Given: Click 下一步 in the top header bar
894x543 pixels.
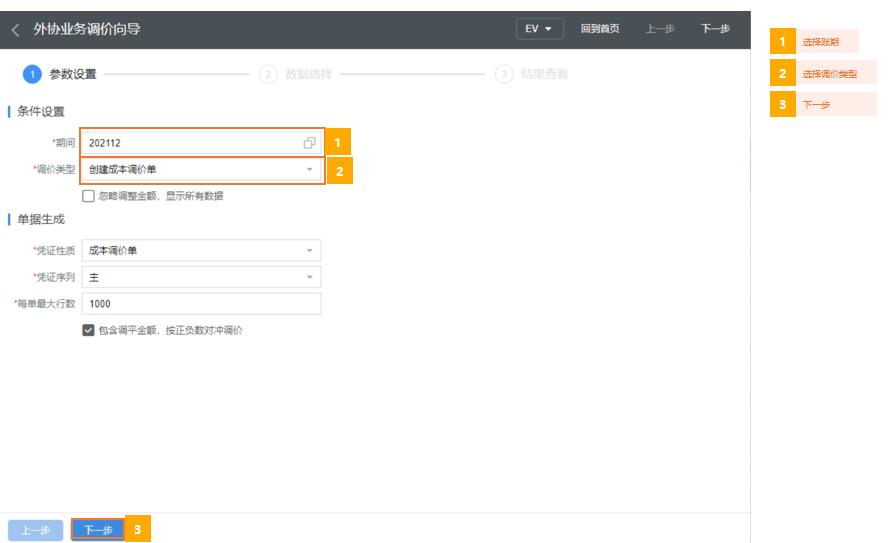Looking at the screenshot, I should (x=715, y=29).
